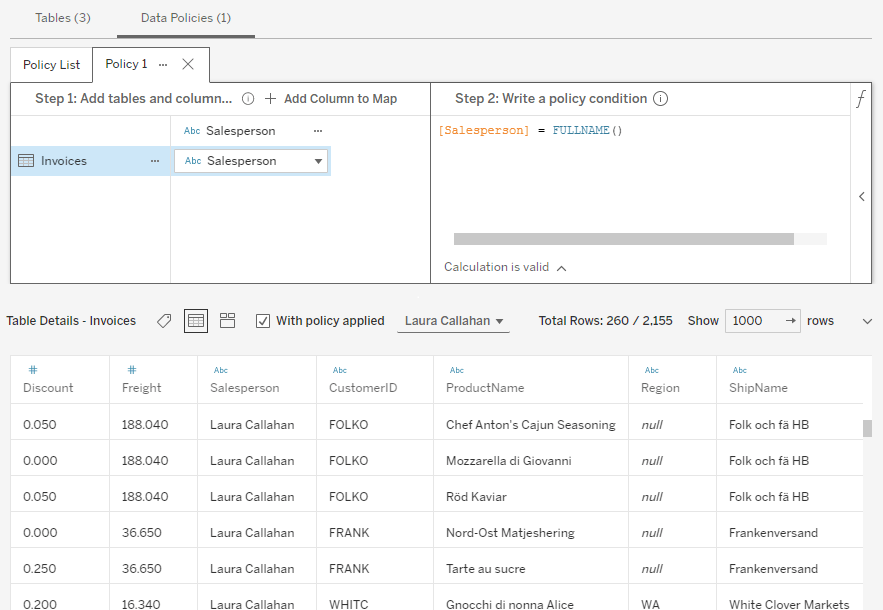
Task: Open the Laura Callahan user preview dropdown
Action: click(453, 321)
